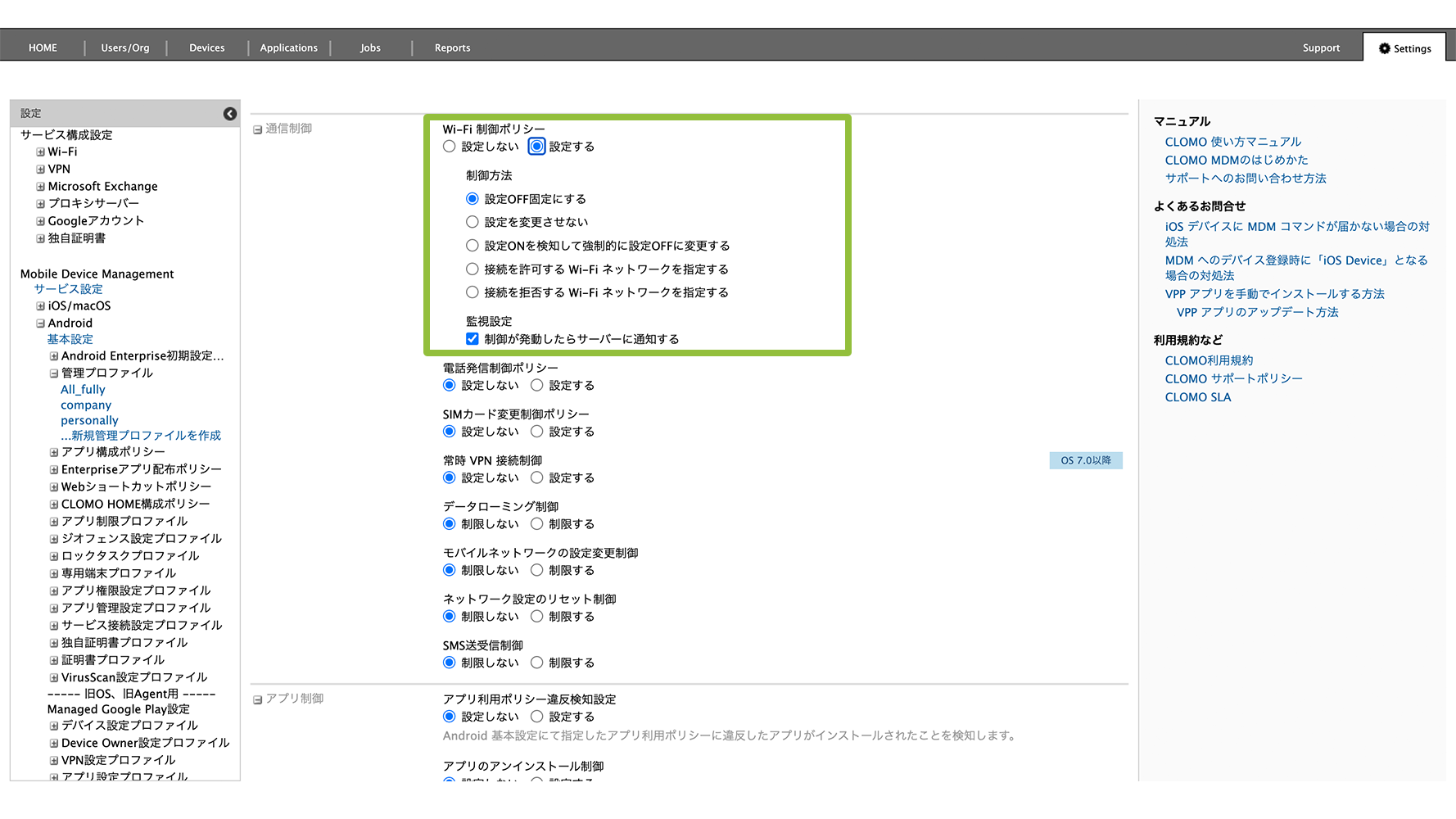Screen dimensions: 1456x819
Task: Expand the VPN plus icon
Action: coord(40,170)
